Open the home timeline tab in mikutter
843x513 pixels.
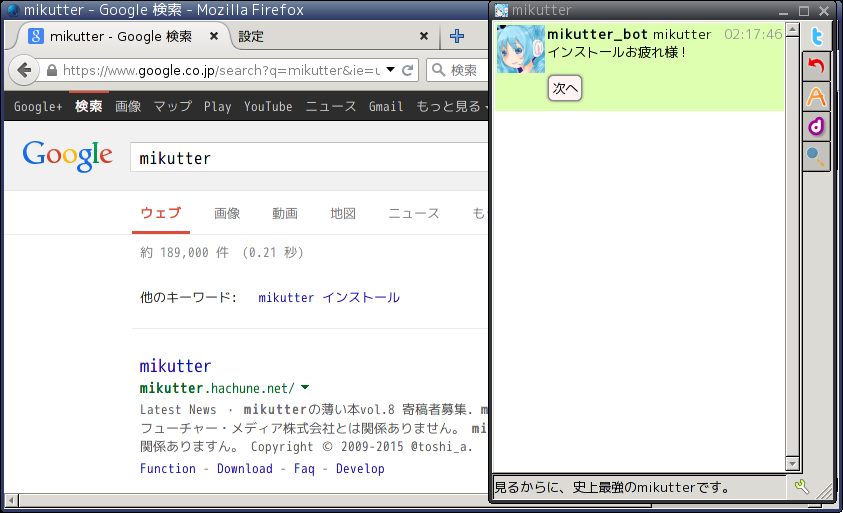pos(816,37)
